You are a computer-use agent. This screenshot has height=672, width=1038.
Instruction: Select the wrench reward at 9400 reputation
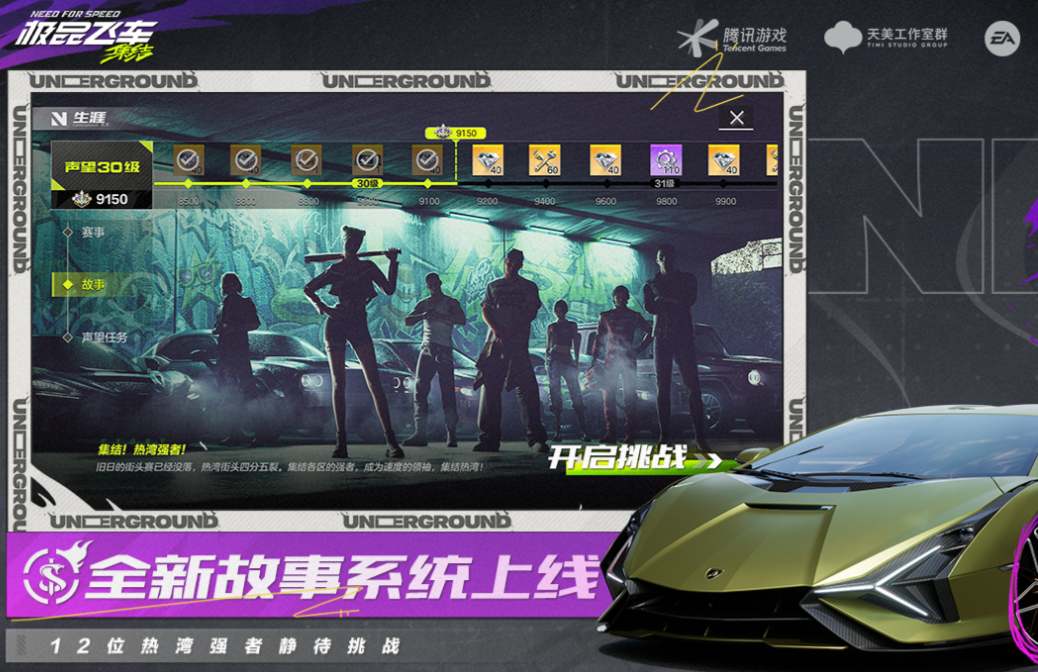545,160
